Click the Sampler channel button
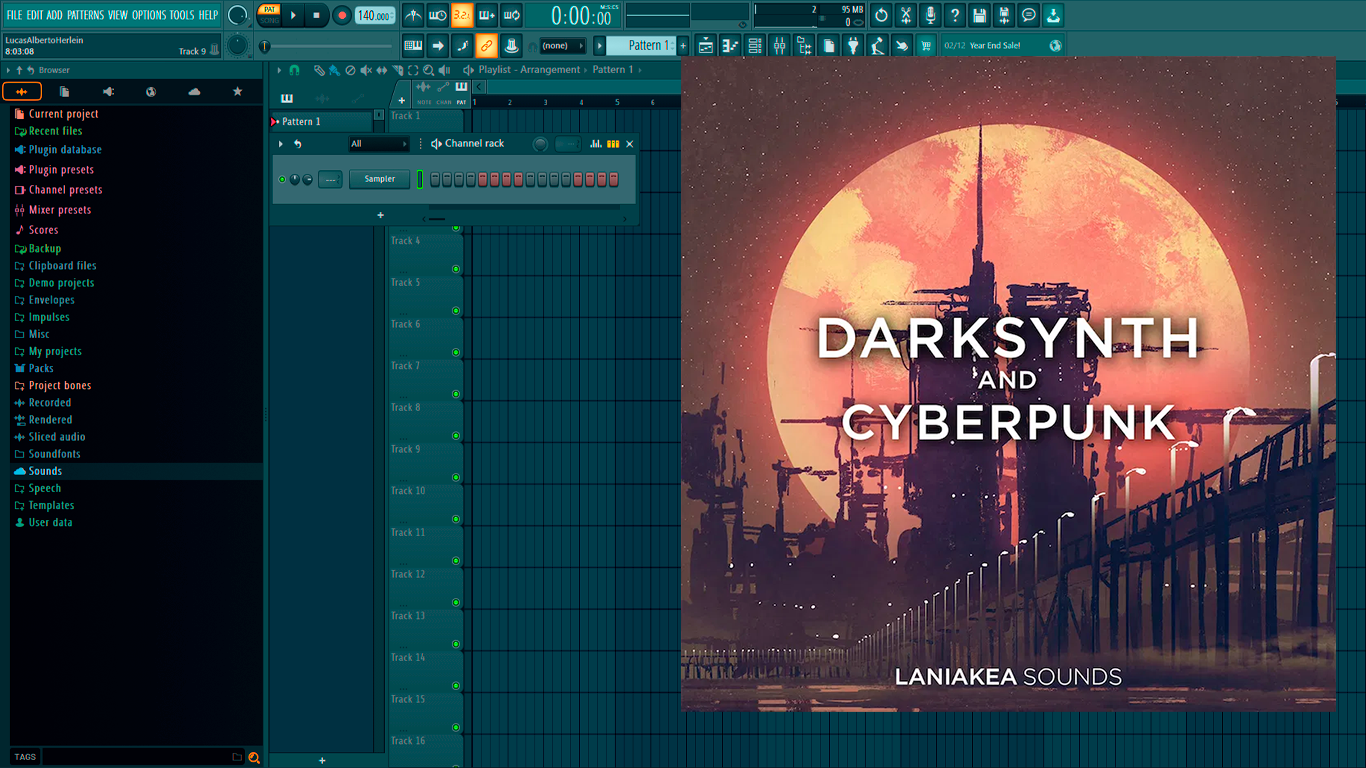1366x768 pixels. (x=379, y=179)
